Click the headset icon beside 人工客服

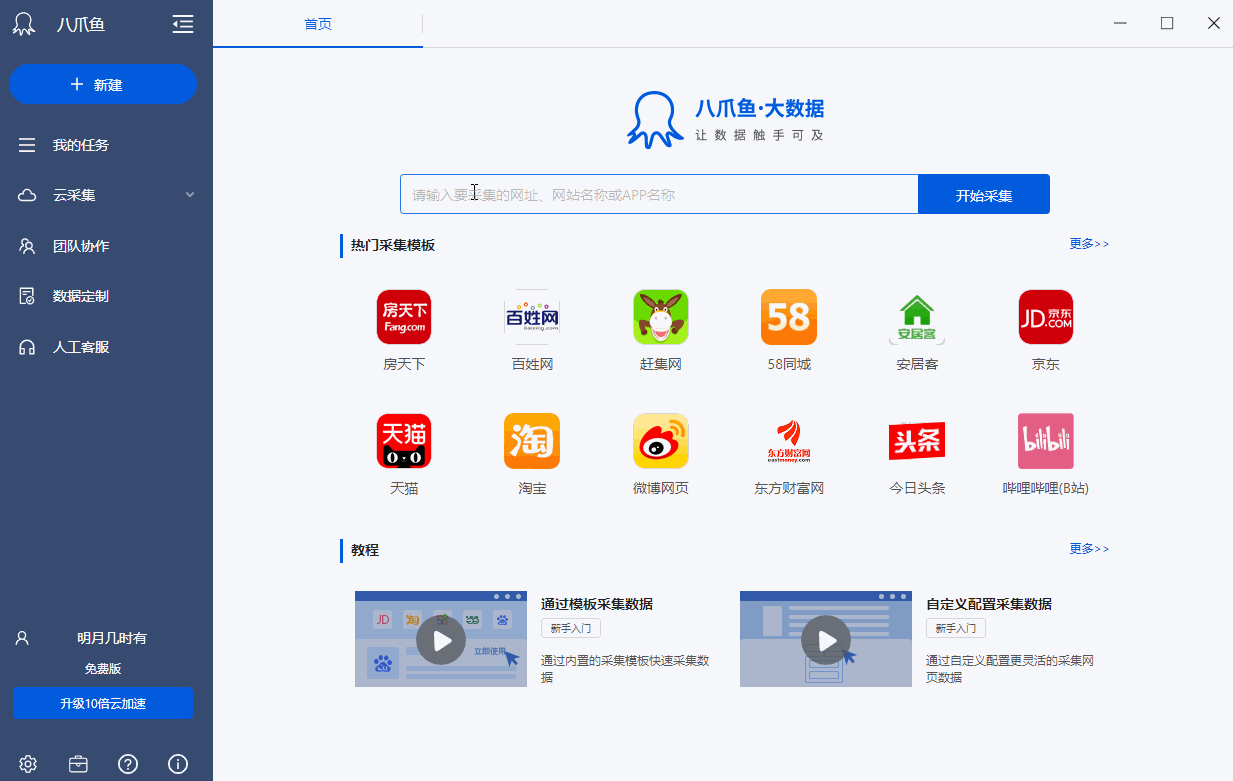[27, 347]
